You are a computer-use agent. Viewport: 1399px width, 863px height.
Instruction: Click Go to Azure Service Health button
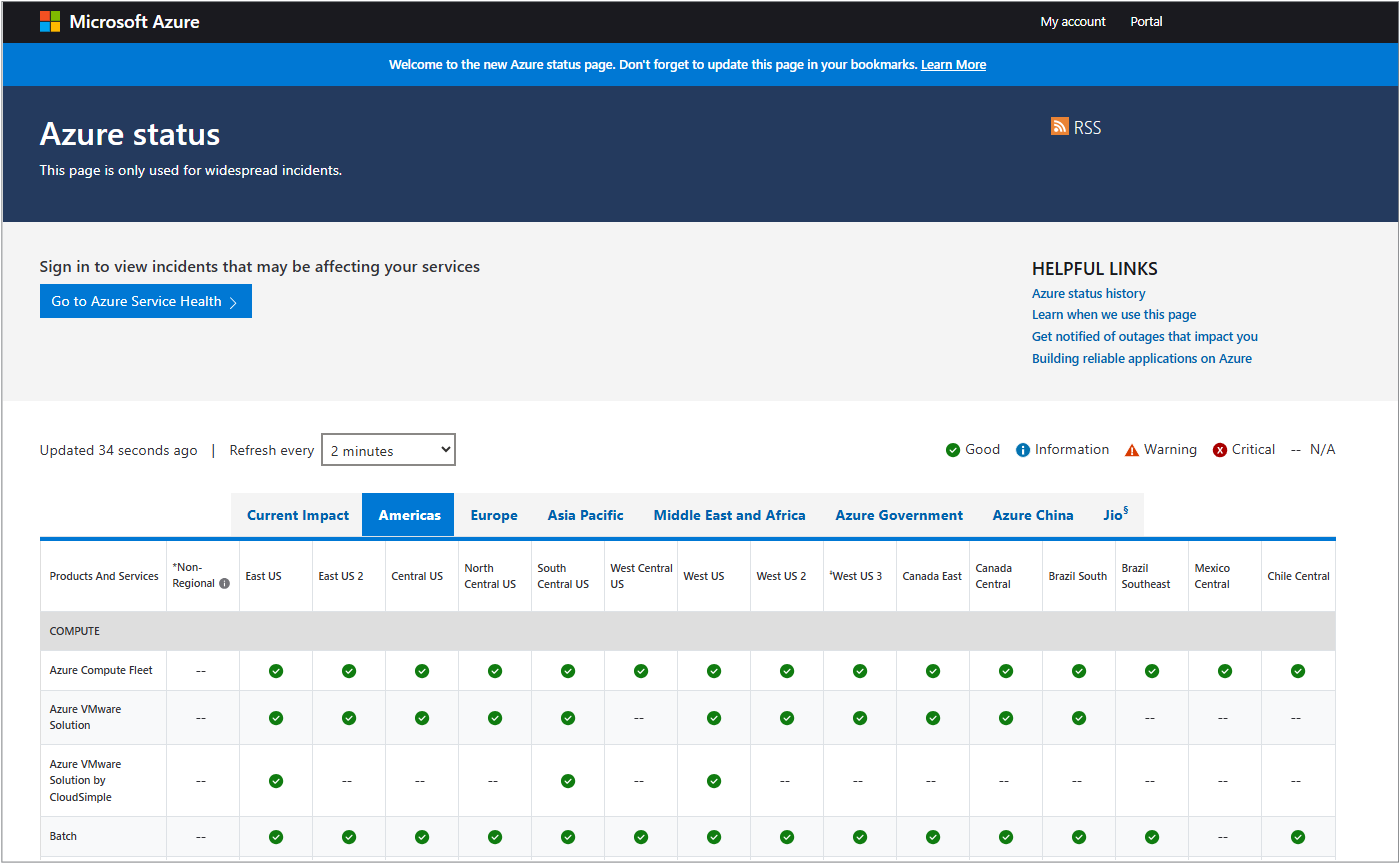(146, 301)
